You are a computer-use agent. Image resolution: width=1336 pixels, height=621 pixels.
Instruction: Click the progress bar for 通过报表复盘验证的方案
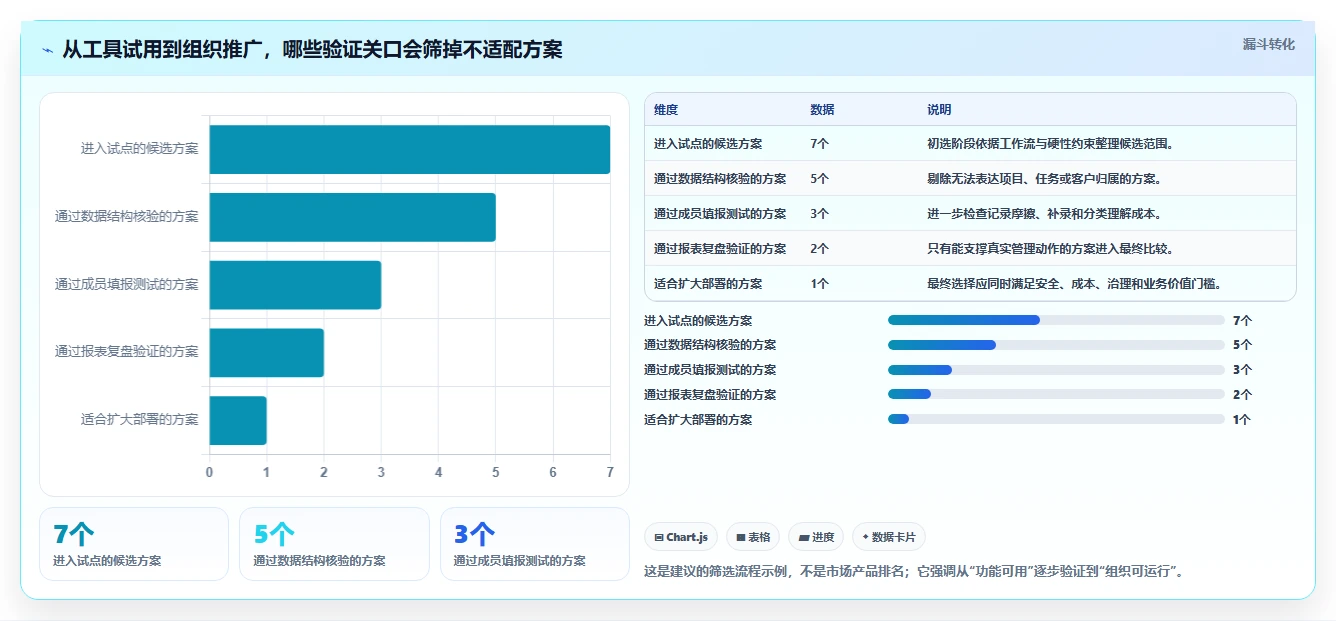pos(1056,395)
